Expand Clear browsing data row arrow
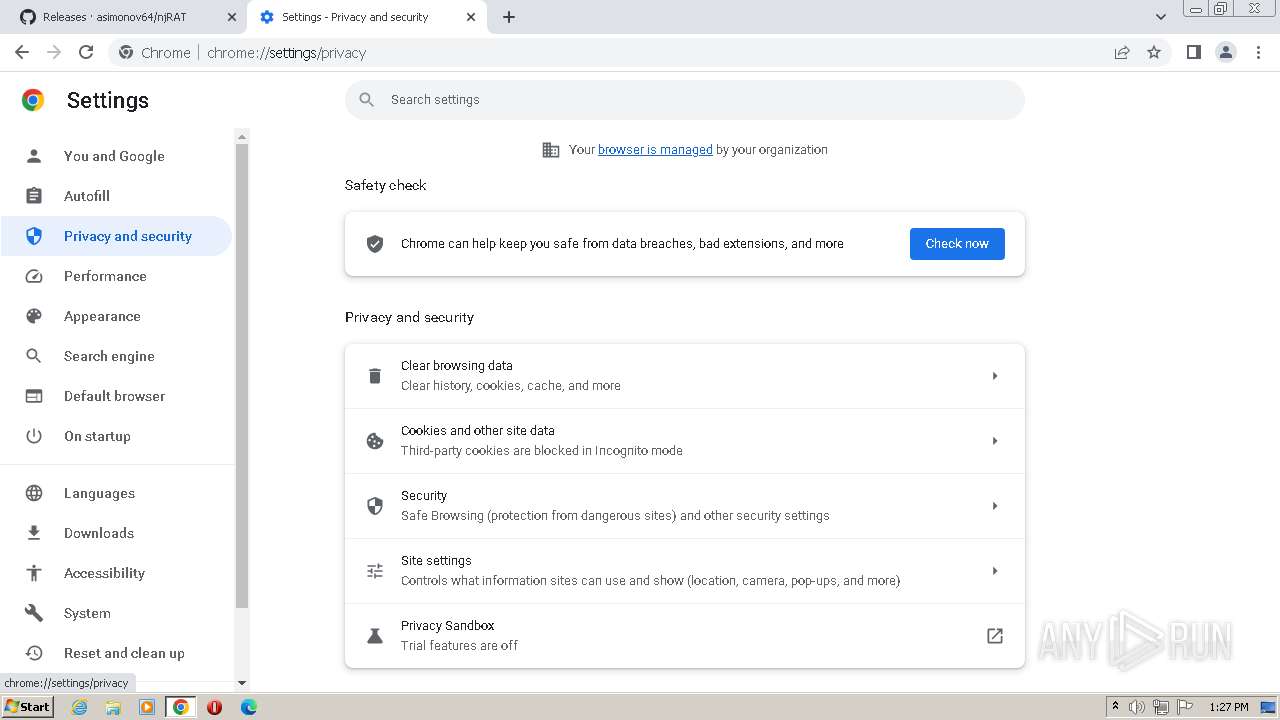Image resolution: width=1280 pixels, height=720 pixels. tap(995, 376)
